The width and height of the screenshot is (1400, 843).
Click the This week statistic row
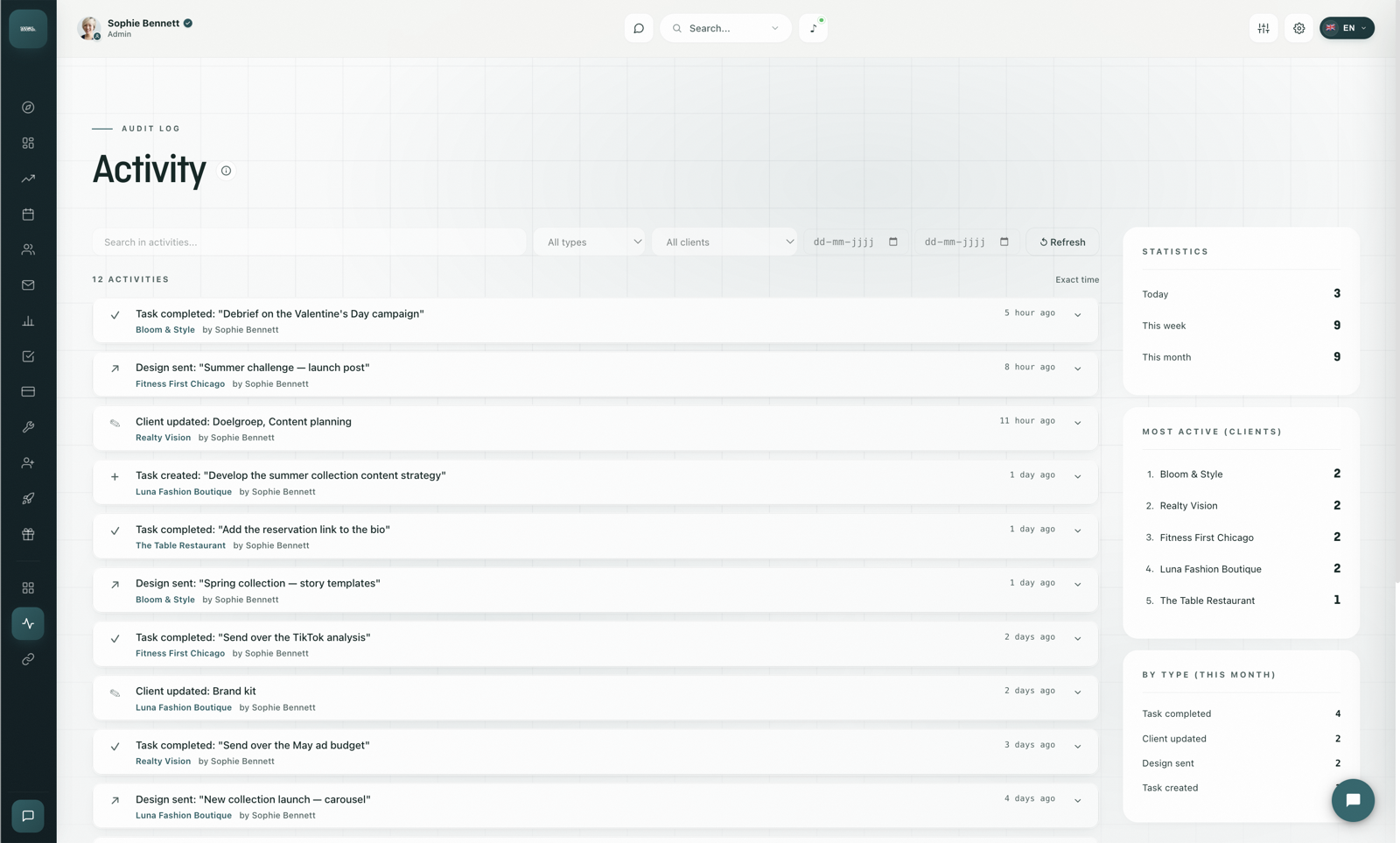[1241, 325]
